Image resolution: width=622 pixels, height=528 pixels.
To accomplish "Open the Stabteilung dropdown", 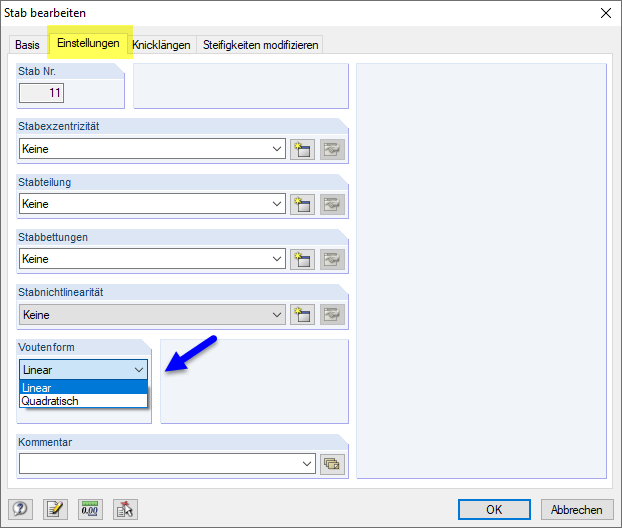I will (152, 204).
